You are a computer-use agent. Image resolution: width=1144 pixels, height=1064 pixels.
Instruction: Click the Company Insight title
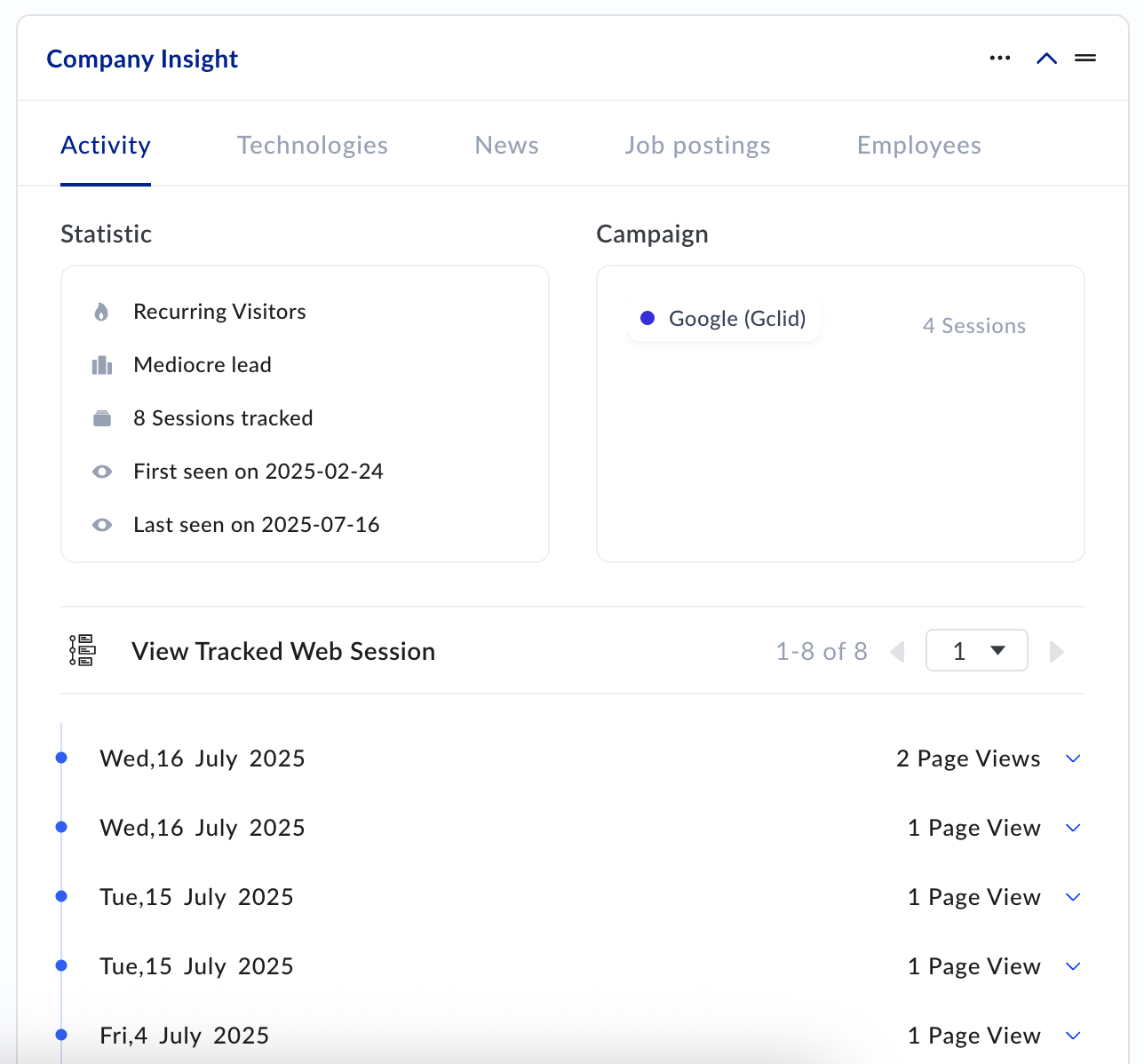tap(142, 59)
